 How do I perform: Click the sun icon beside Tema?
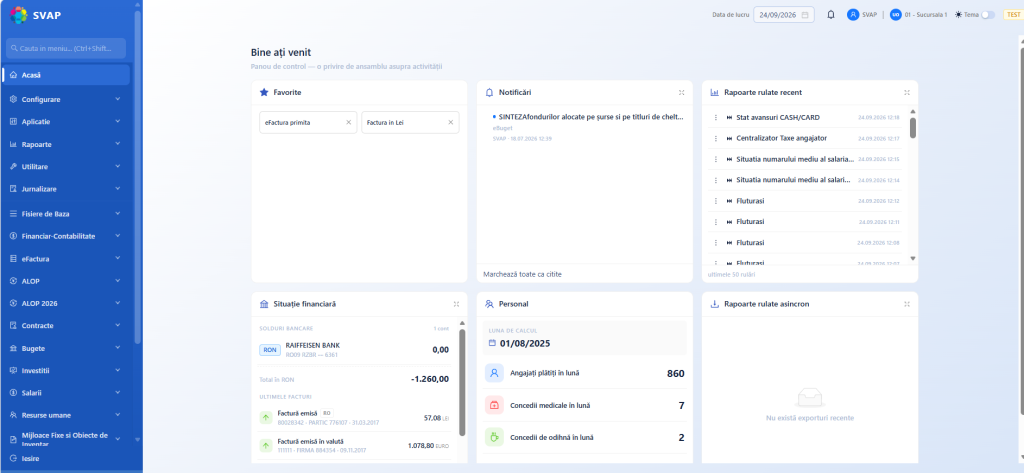[958, 14]
